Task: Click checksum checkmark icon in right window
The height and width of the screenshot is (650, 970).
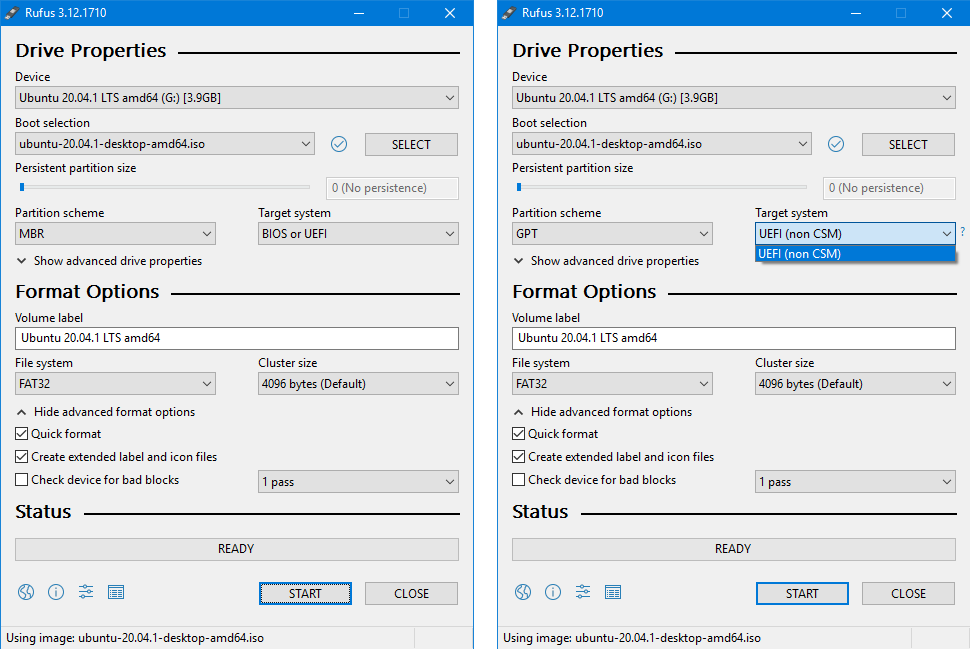Action: tap(836, 144)
